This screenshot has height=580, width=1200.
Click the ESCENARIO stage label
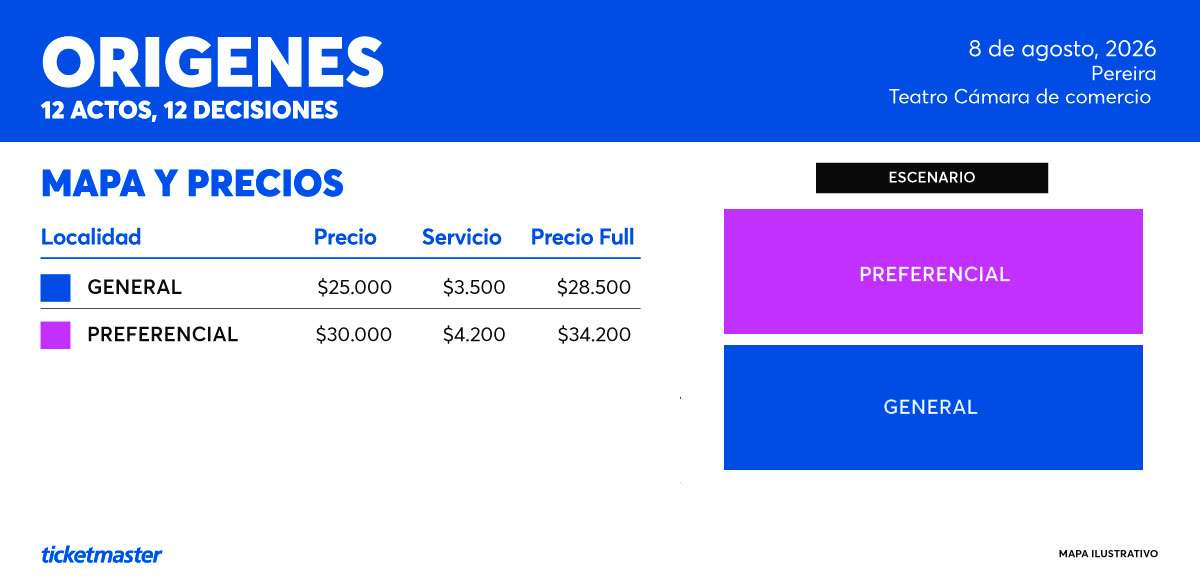click(932, 178)
